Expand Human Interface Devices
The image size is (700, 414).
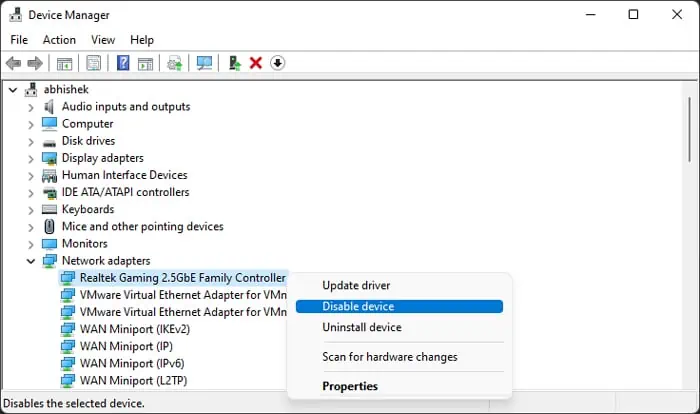coord(30,176)
